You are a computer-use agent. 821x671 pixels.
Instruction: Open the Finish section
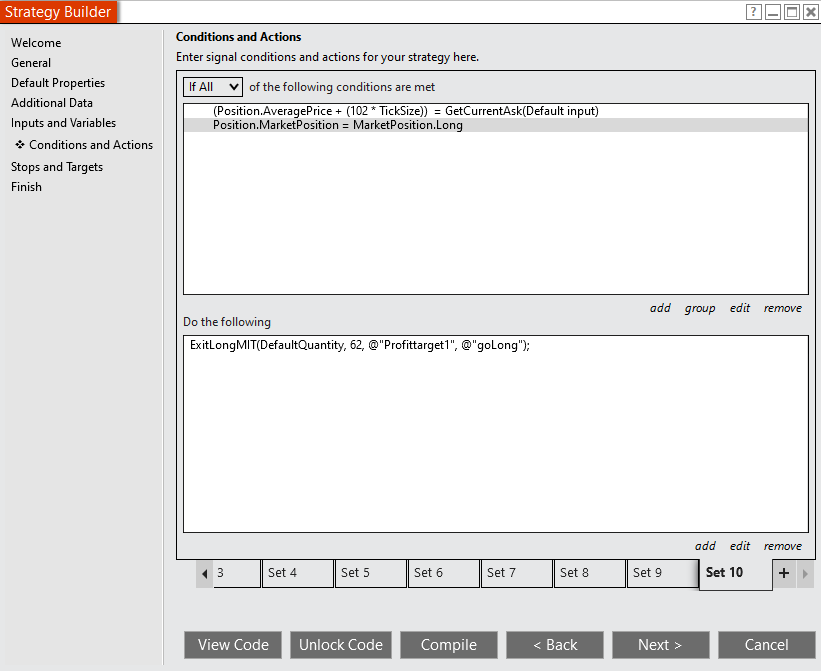(x=26, y=187)
